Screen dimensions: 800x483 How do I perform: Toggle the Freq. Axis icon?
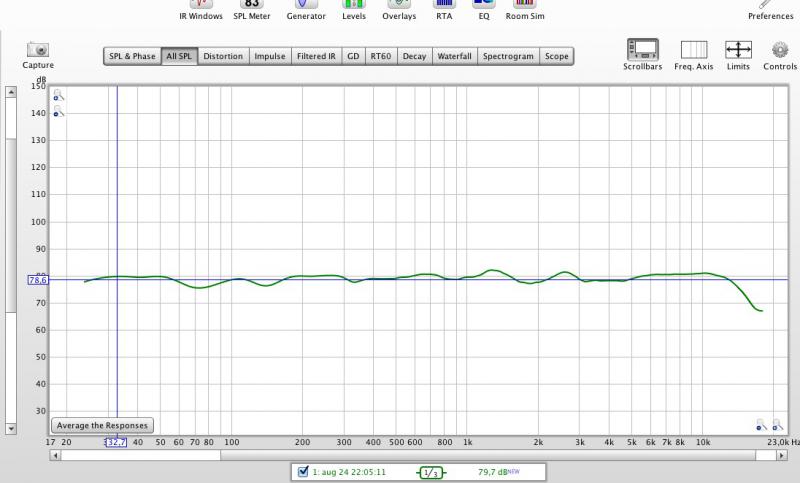(x=694, y=50)
